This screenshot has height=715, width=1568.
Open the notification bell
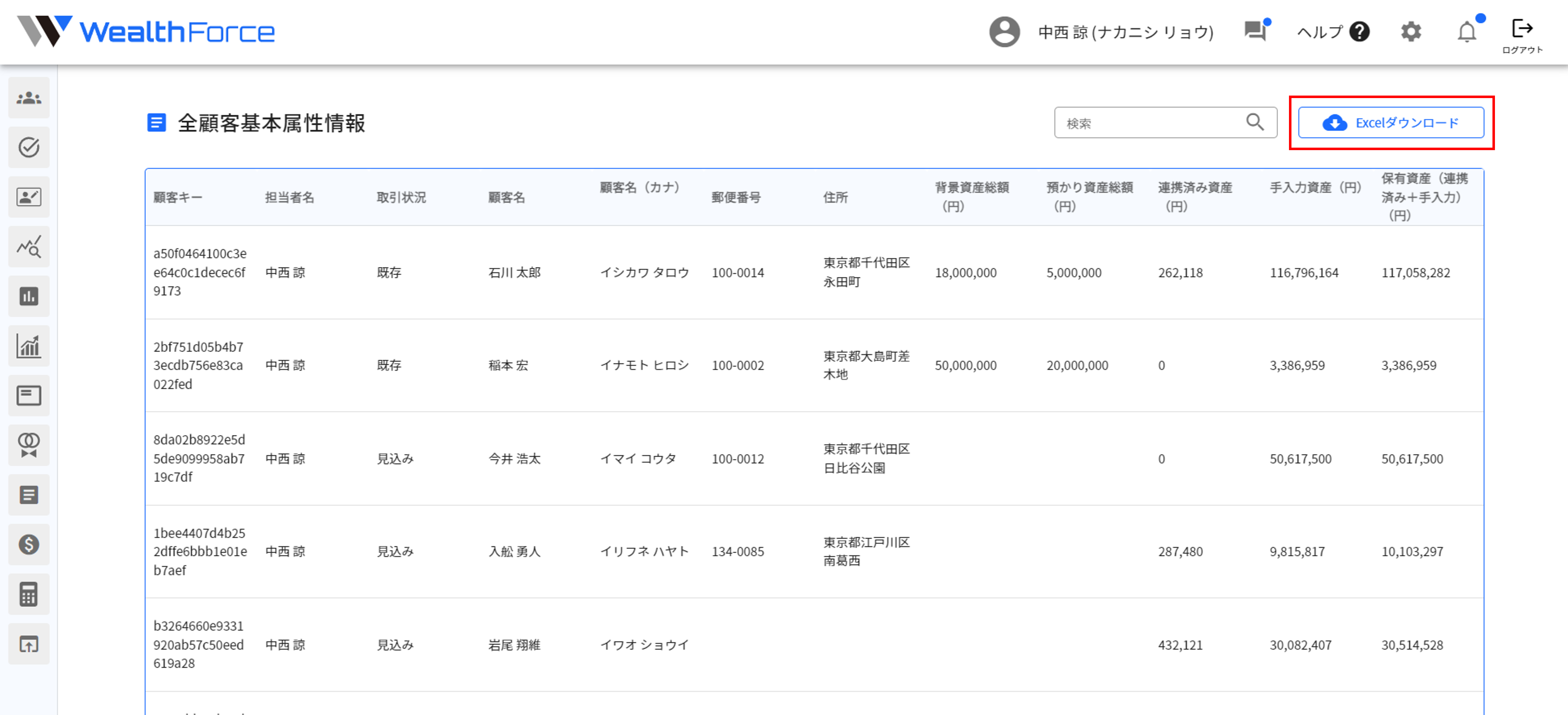pyautogui.click(x=1467, y=32)
